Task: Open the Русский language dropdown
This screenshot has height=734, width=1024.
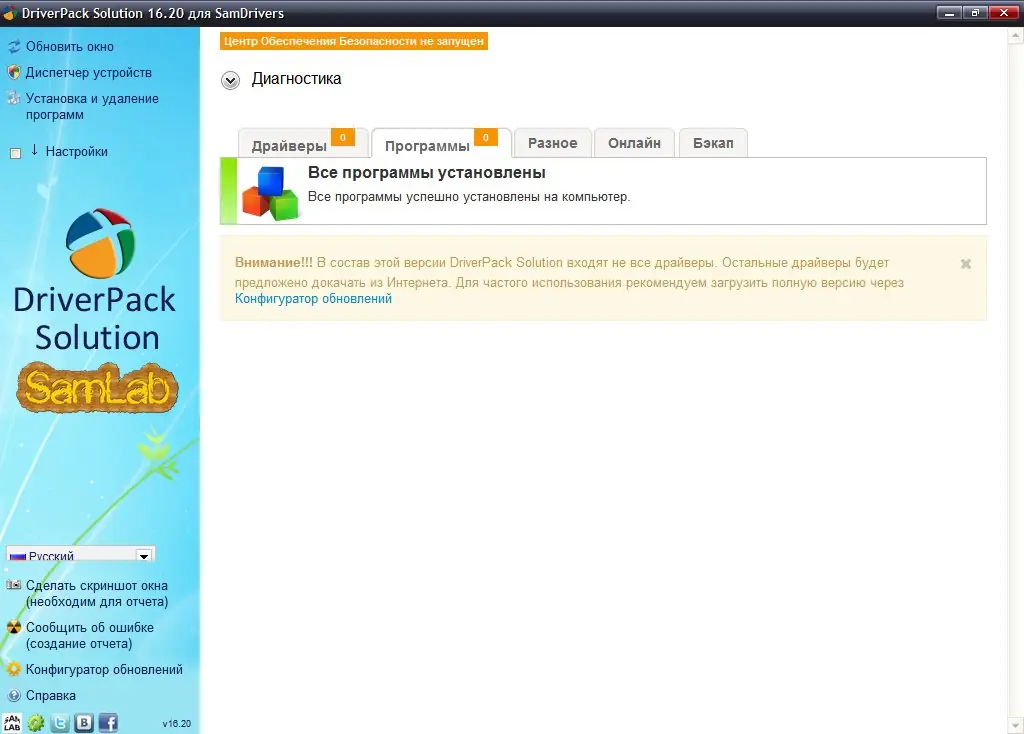Action: pyautogui.click(x=81, y=555)
